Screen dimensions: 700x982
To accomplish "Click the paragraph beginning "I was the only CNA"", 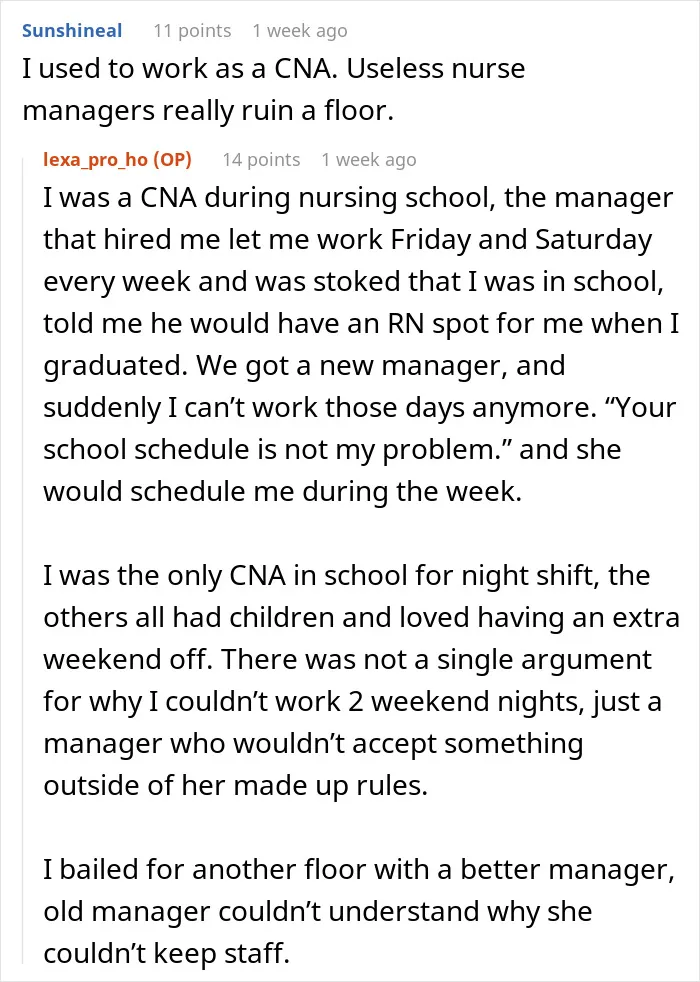I will 361,680.
